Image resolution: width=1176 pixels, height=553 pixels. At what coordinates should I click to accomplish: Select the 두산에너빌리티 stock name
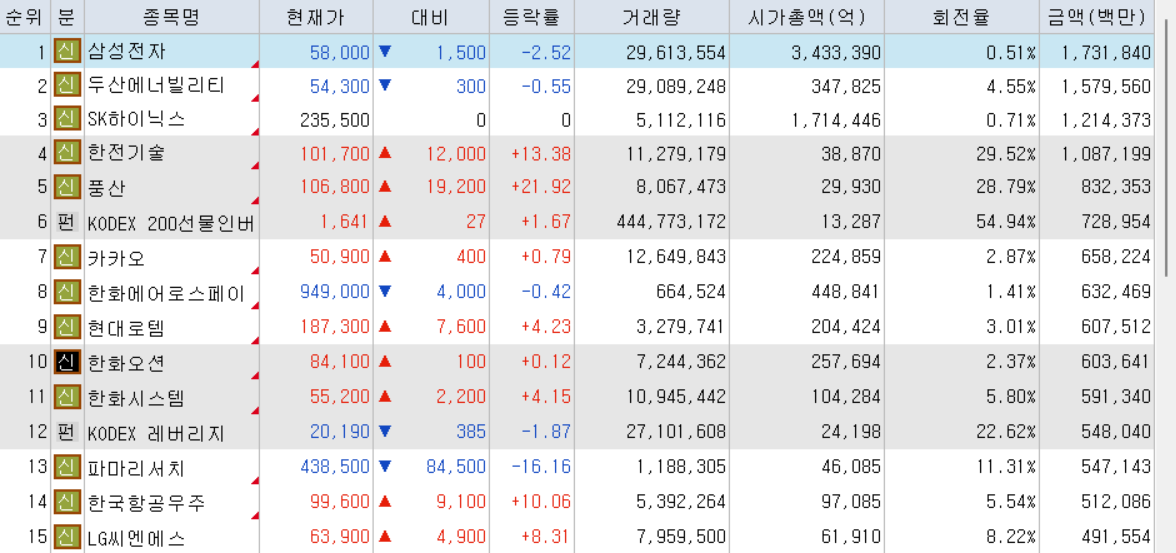click(x=156, y=85)
